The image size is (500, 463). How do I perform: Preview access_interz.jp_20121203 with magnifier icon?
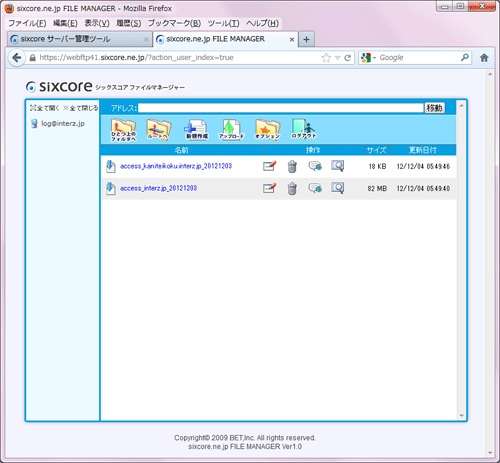coord(338,188)
